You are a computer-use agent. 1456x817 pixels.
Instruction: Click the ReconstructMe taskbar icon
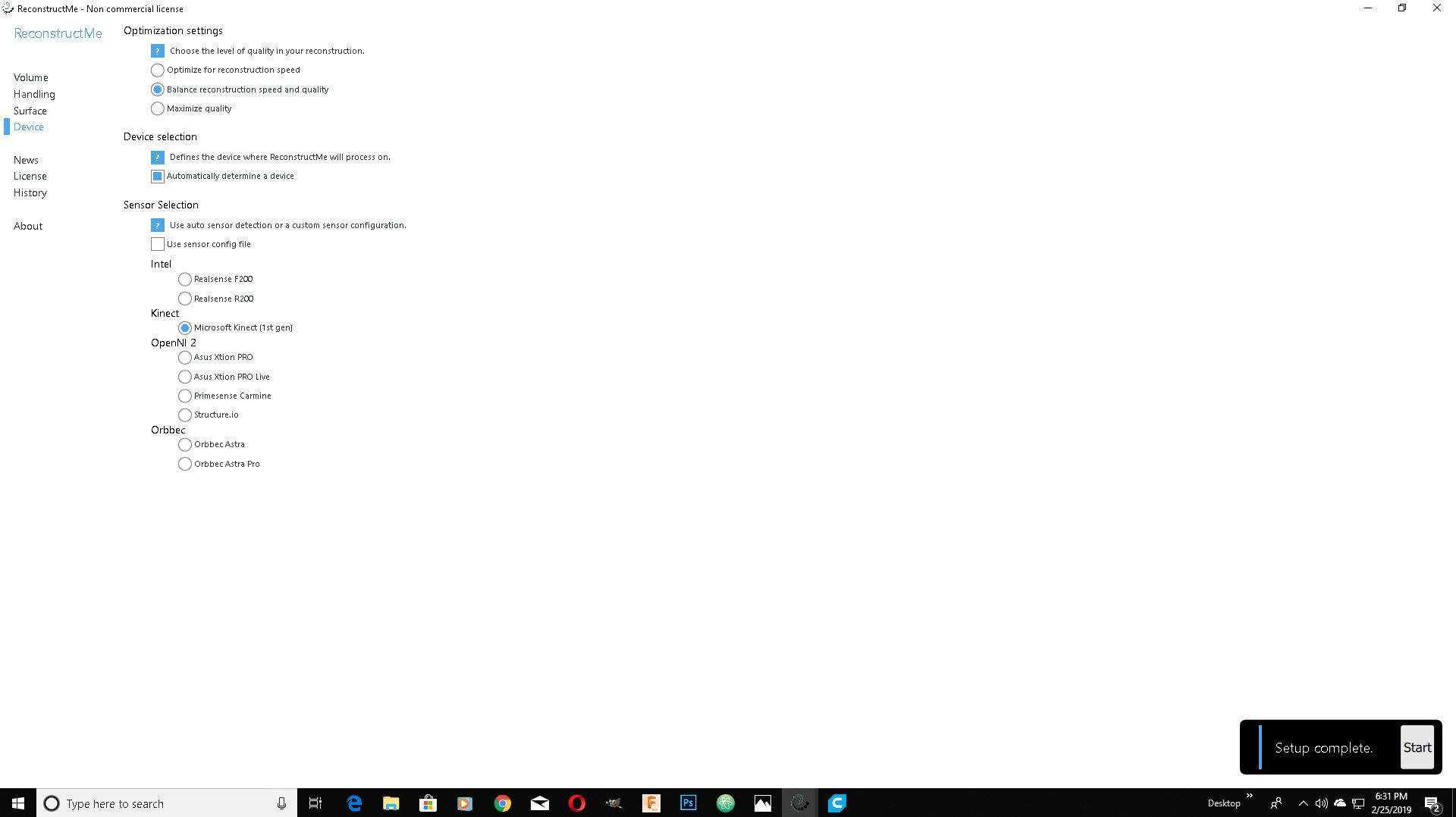click(x=799, y=803)
